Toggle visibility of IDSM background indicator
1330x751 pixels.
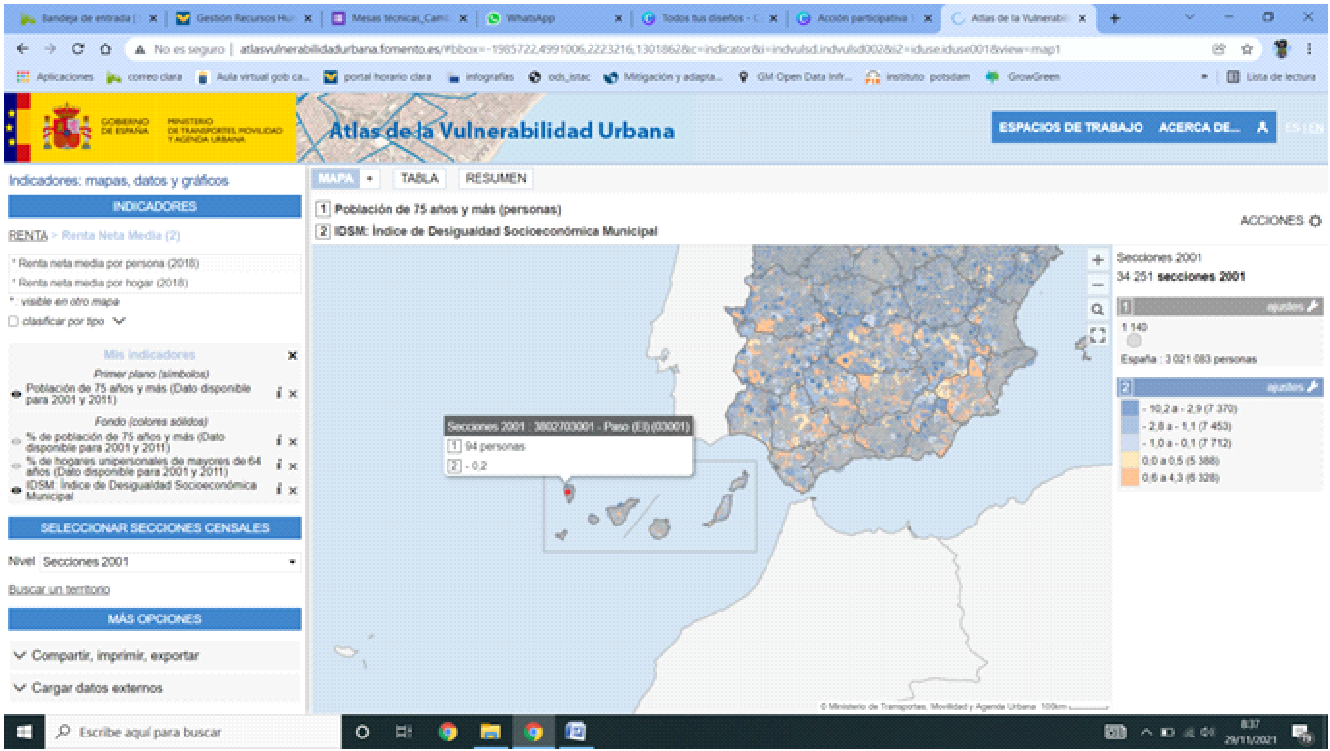[x=16, y=490]
